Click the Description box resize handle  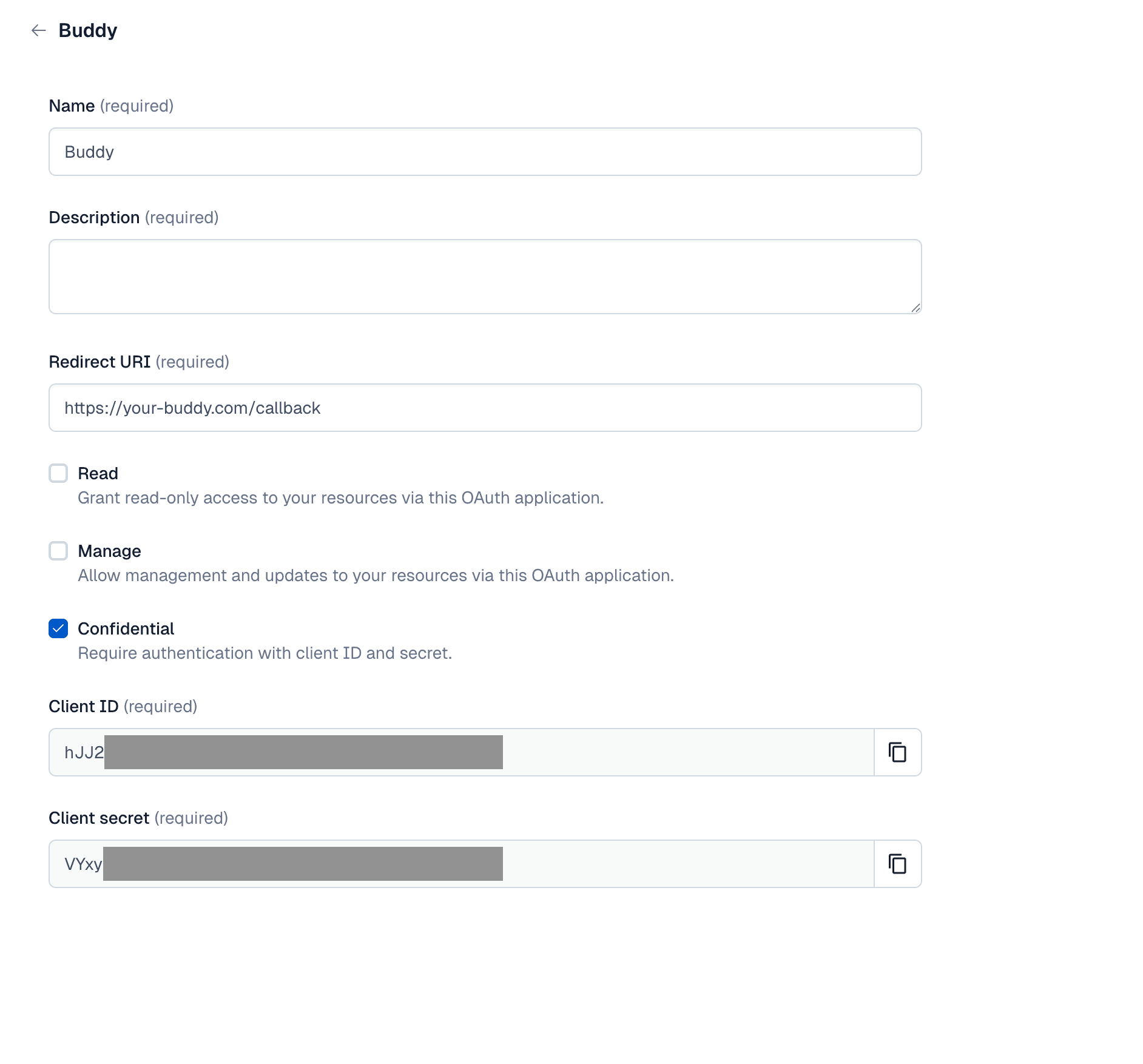915,308
